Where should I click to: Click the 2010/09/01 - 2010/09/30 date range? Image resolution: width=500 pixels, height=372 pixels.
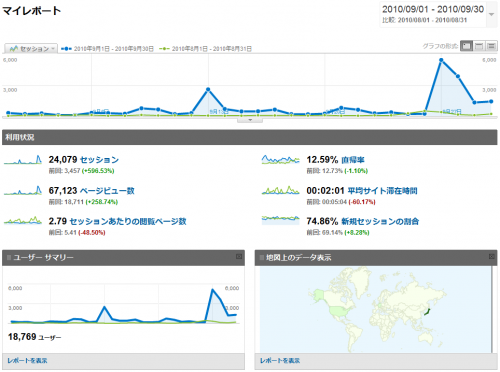pos(433,9)
